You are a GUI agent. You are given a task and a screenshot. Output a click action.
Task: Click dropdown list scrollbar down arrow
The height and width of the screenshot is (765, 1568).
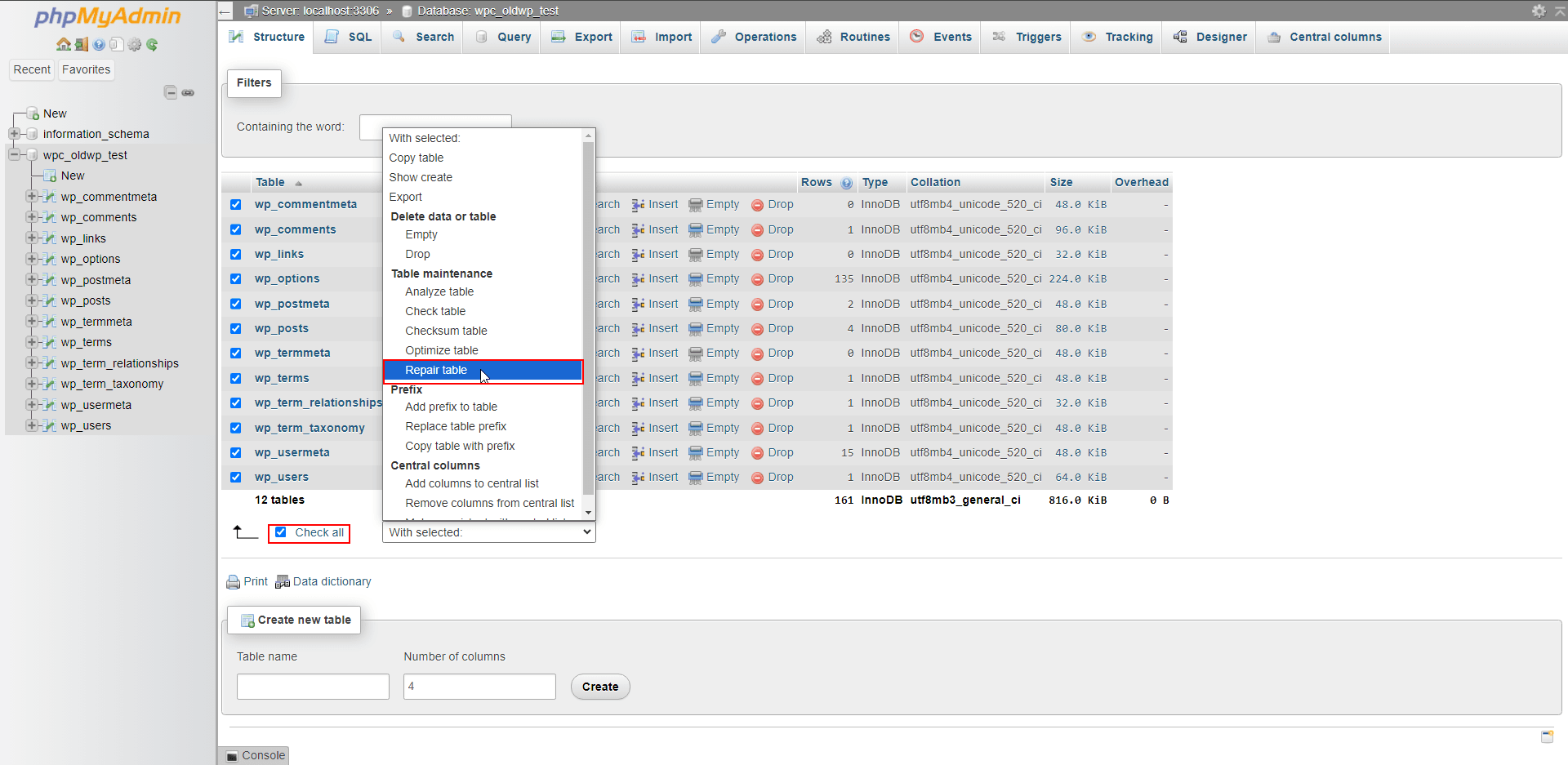(588, 513)
